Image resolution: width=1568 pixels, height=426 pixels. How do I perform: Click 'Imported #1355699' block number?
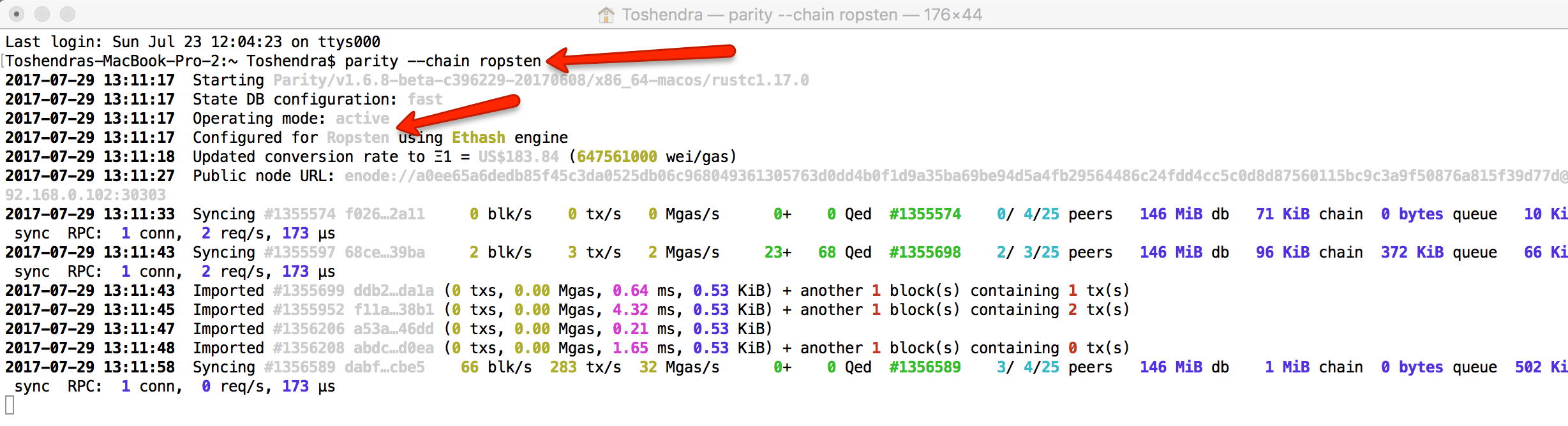click(309, 291)
